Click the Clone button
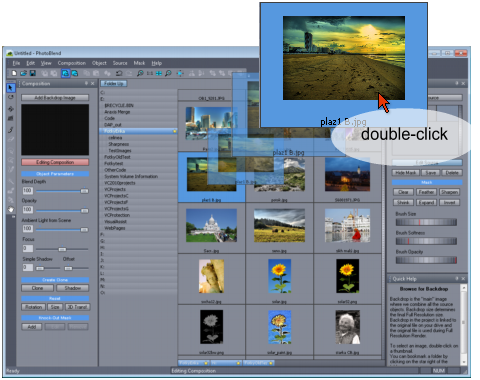The height and width of the screenshot is (380, 480). [x=37, y=288]
